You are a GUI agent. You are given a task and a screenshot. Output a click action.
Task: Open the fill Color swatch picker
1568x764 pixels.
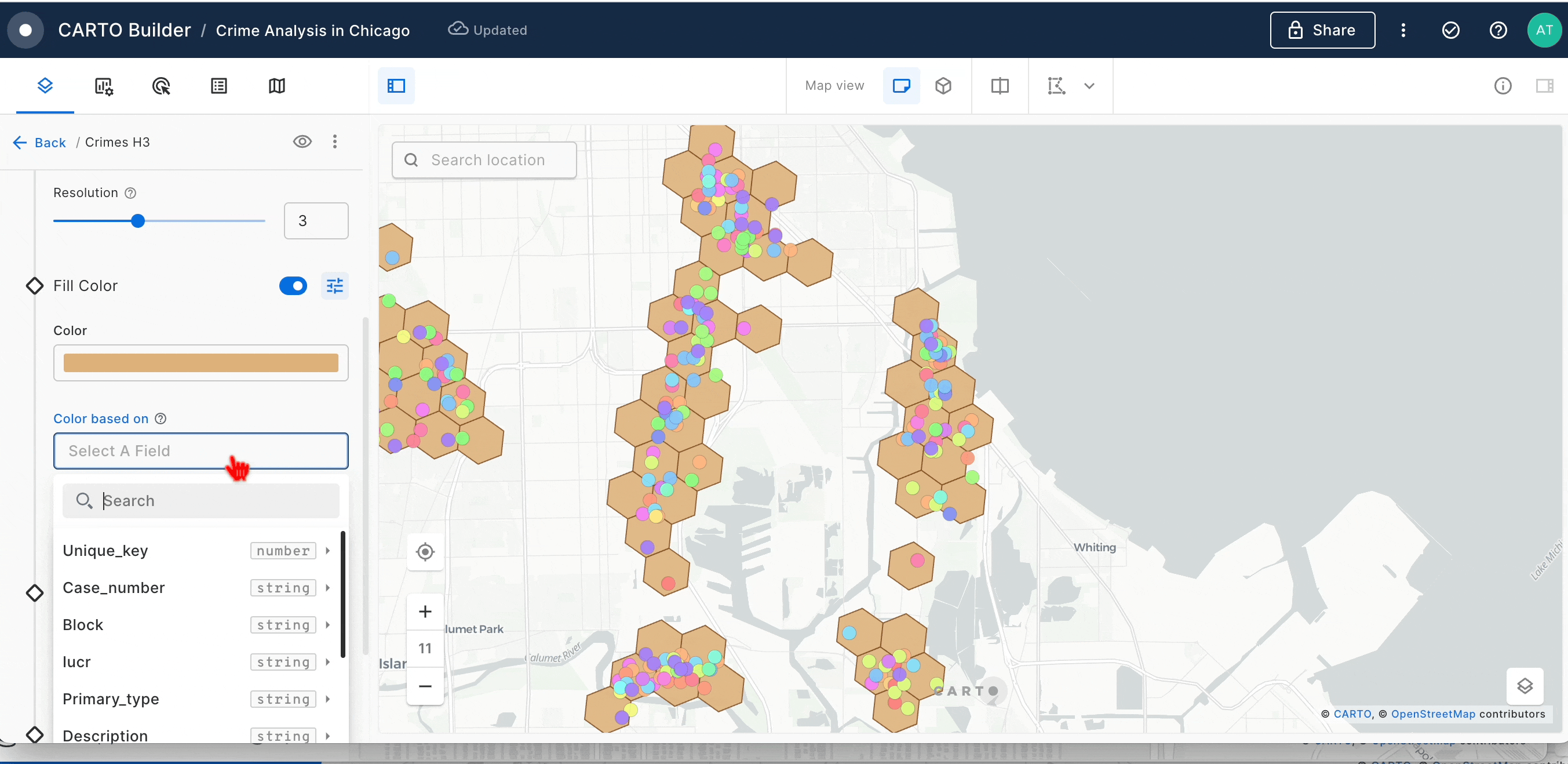pyautogui.click(x=201, y=363)
